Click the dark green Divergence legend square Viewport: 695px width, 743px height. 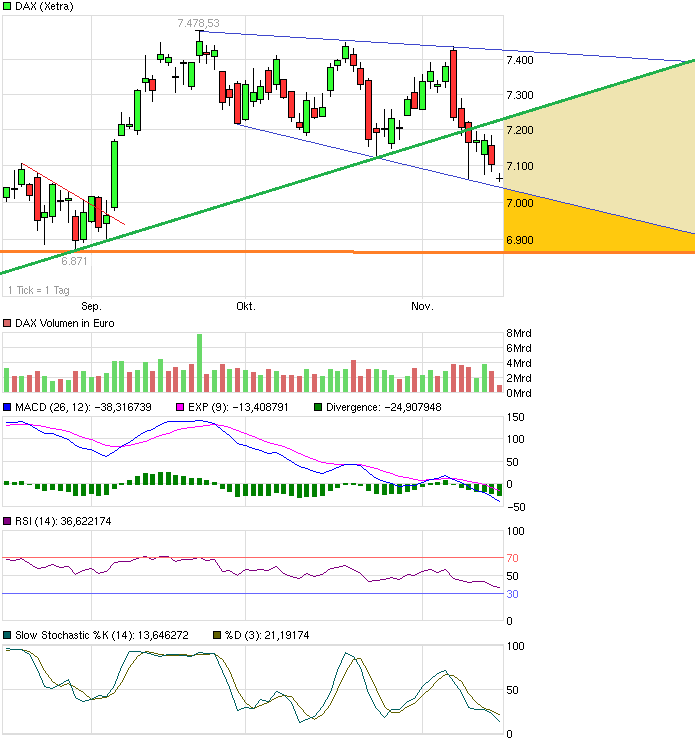(318, 407)
